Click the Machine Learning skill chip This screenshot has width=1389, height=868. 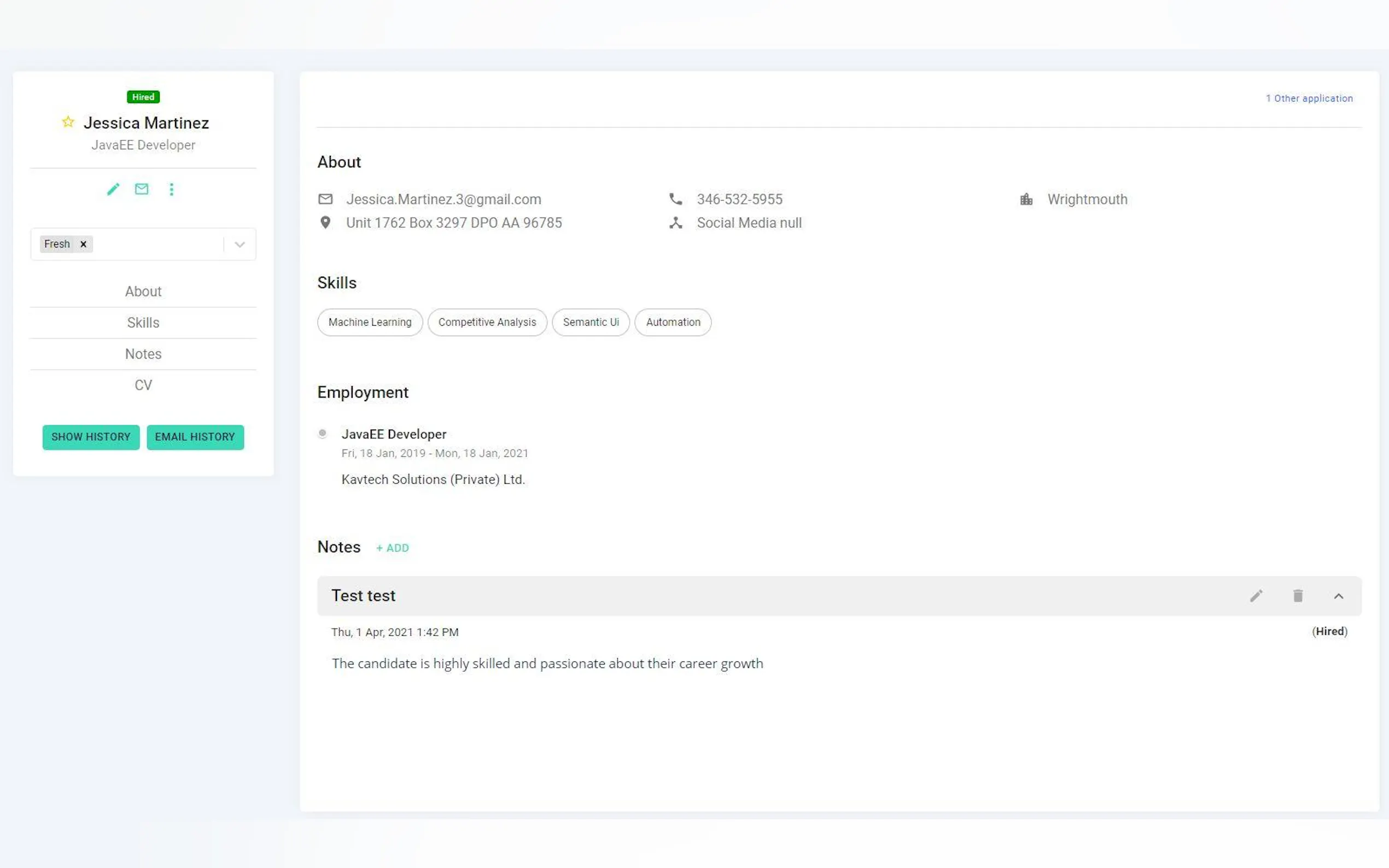(x=370, y=322)
